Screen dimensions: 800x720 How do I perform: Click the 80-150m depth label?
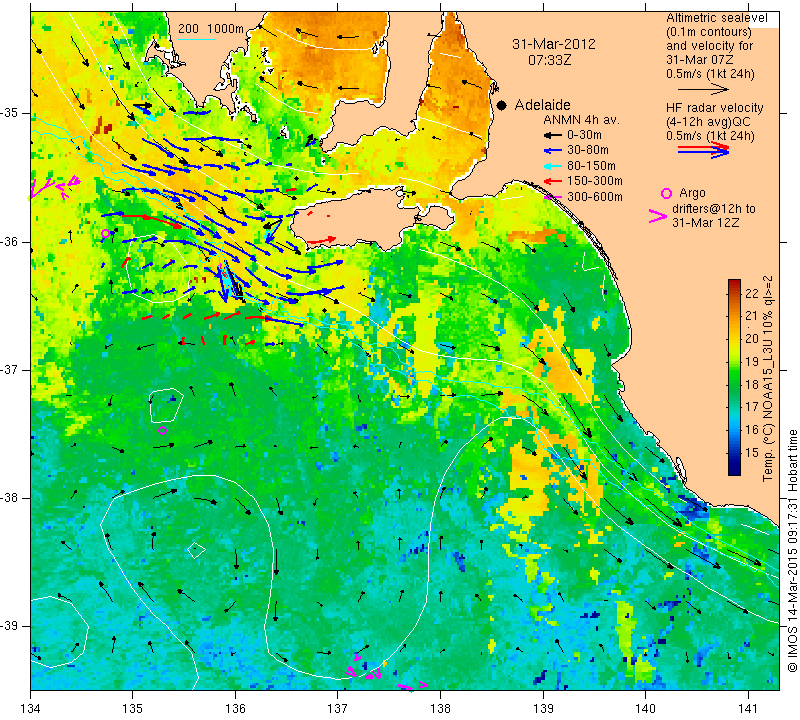591,166
